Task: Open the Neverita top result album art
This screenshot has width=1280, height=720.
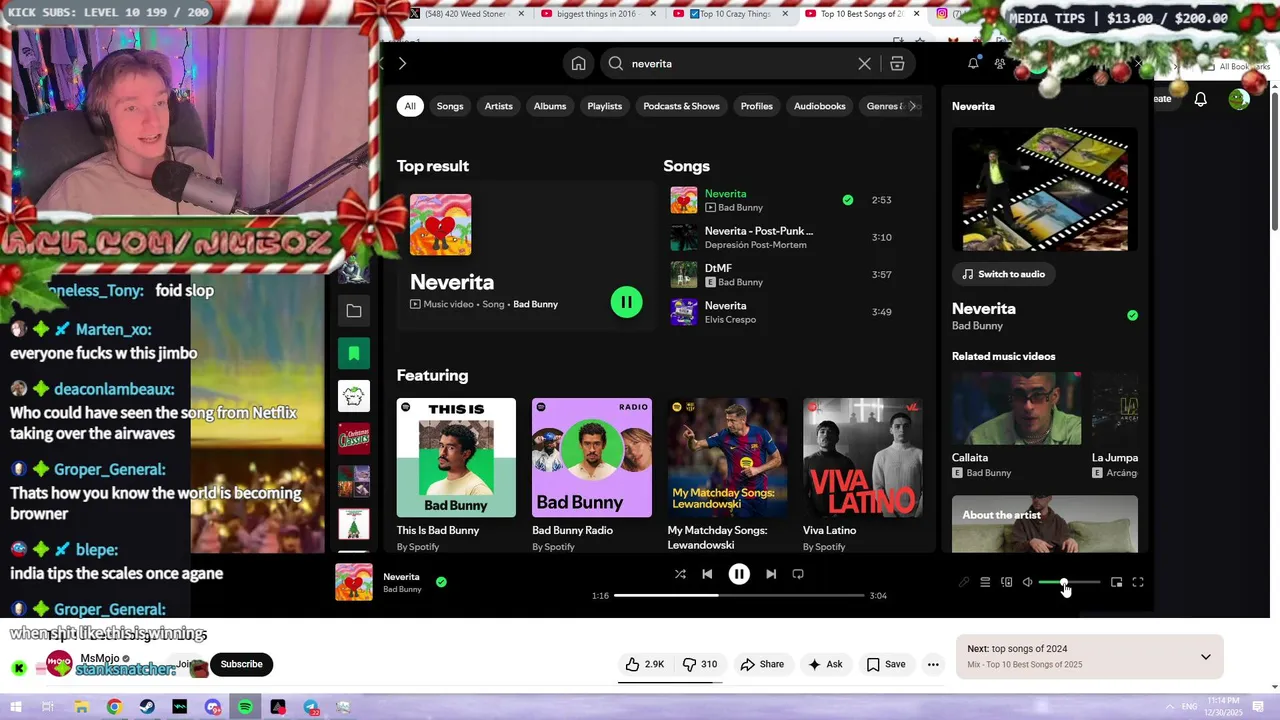Action: click(440, 225)
